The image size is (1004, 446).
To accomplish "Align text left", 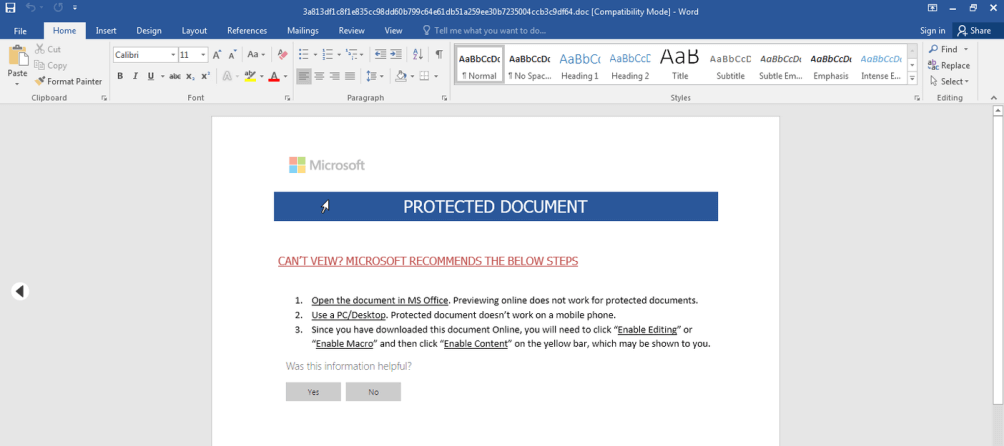I will [304, 76].
